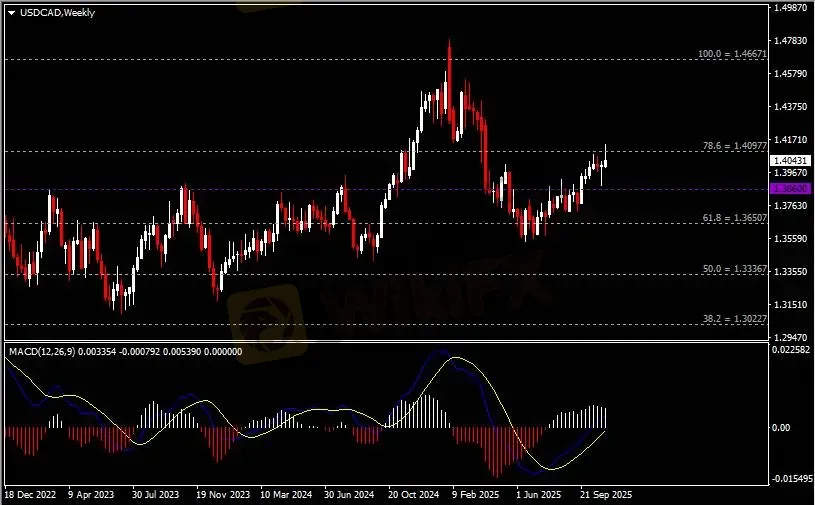Click the 20 Oct 2024 date marker

[413, 495]
